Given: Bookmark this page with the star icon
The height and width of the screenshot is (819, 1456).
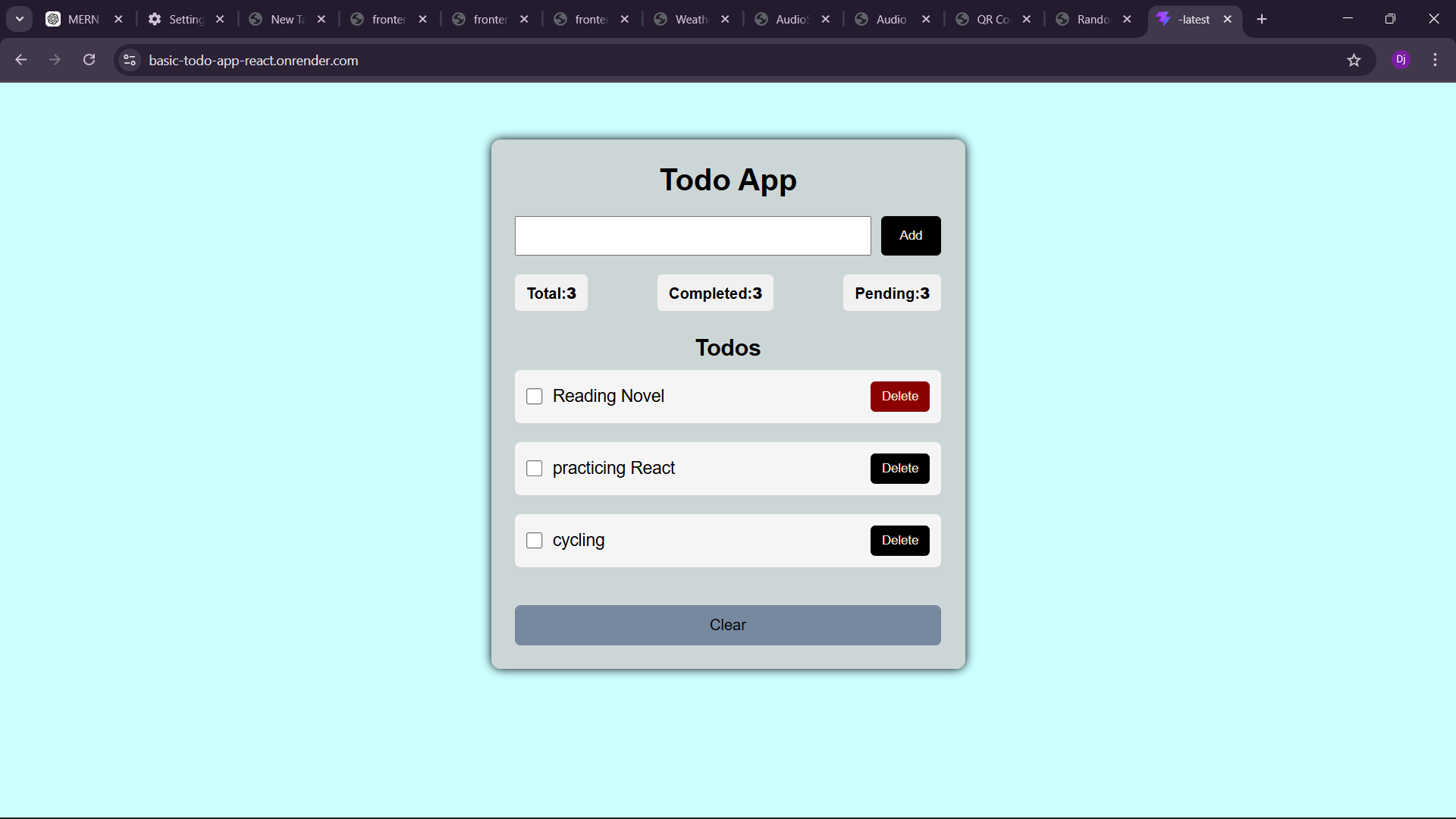Looking at the screenshot, I should tap(1354, 60).
